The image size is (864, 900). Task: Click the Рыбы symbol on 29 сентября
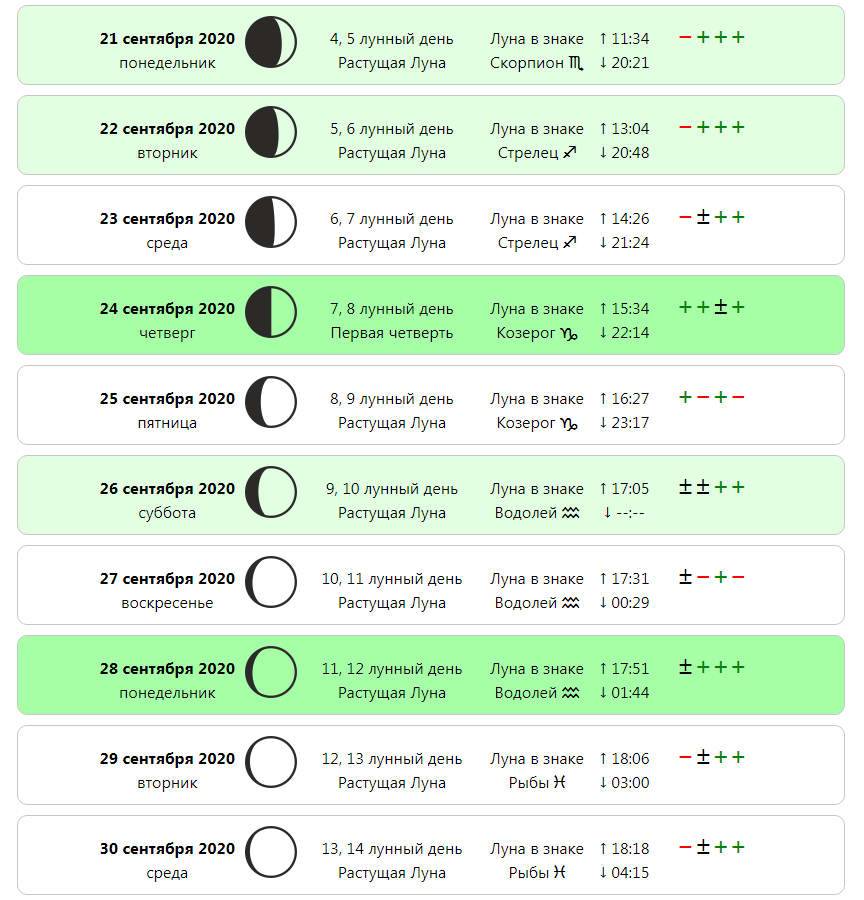(559, 782)
